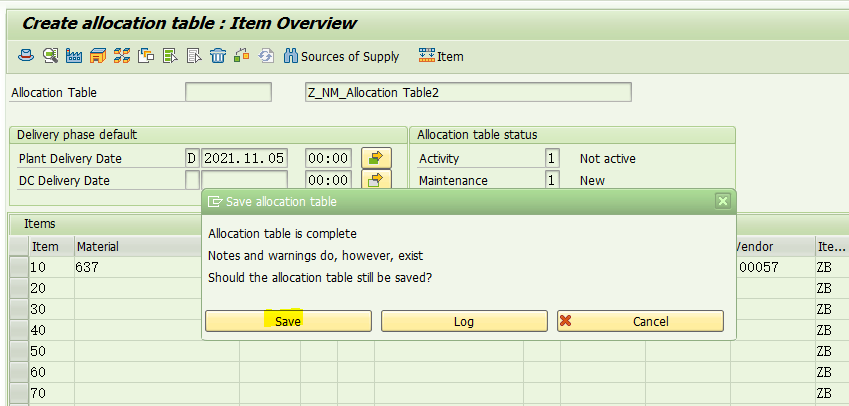849x406 pixels.
Task: Click the trash can delete icon
Action: [x=218, y=56]
